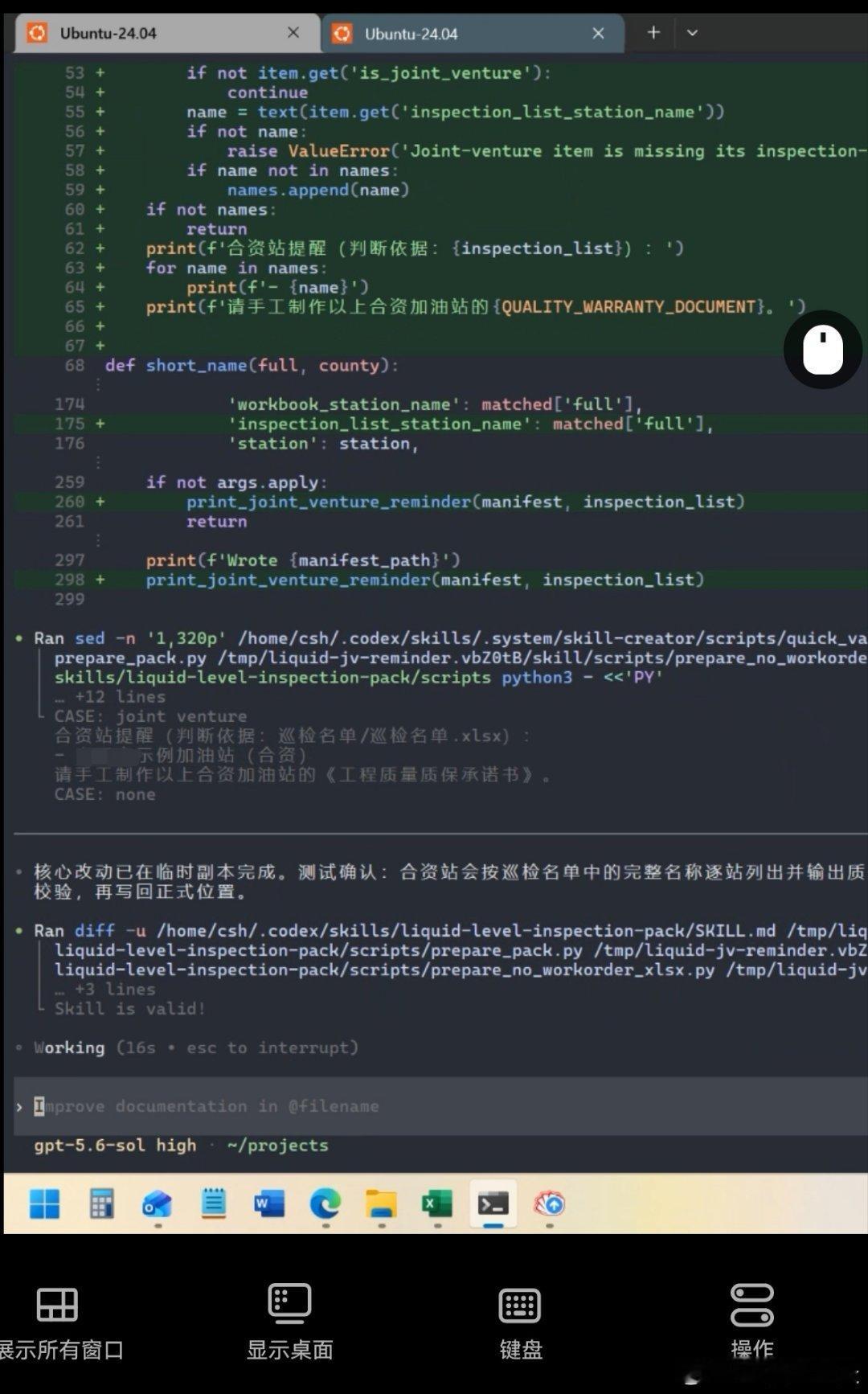Select the second Ubuntu-24.04 tab

coord(473,34)
